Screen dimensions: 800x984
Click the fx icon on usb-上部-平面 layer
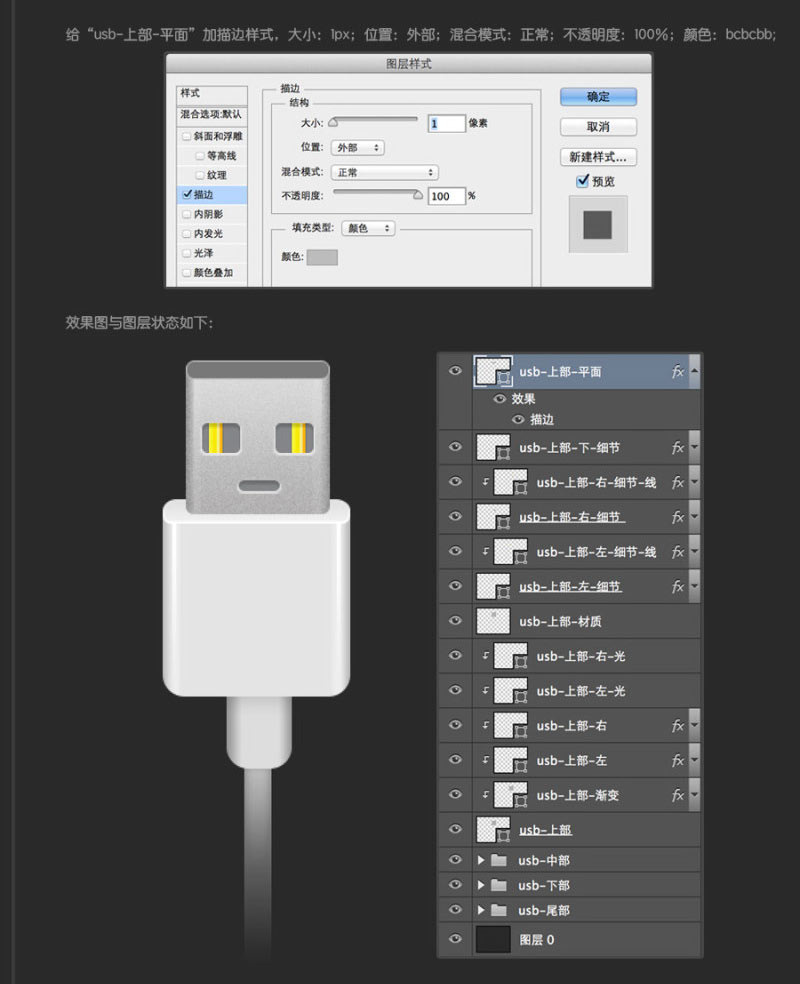pos(678,371)
